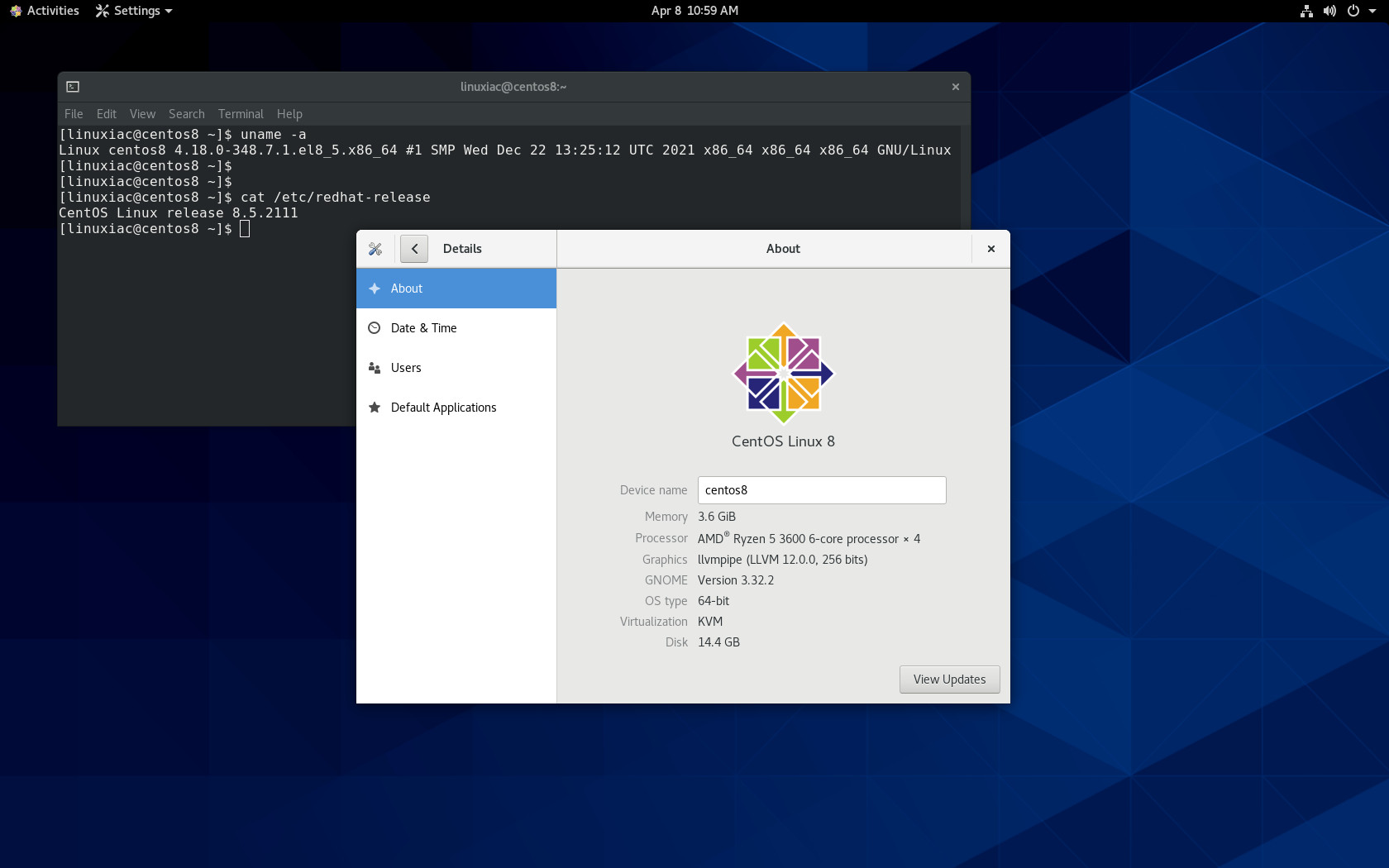
Task: Click the Activities CentOS icon
Action: tap(16, 11)
